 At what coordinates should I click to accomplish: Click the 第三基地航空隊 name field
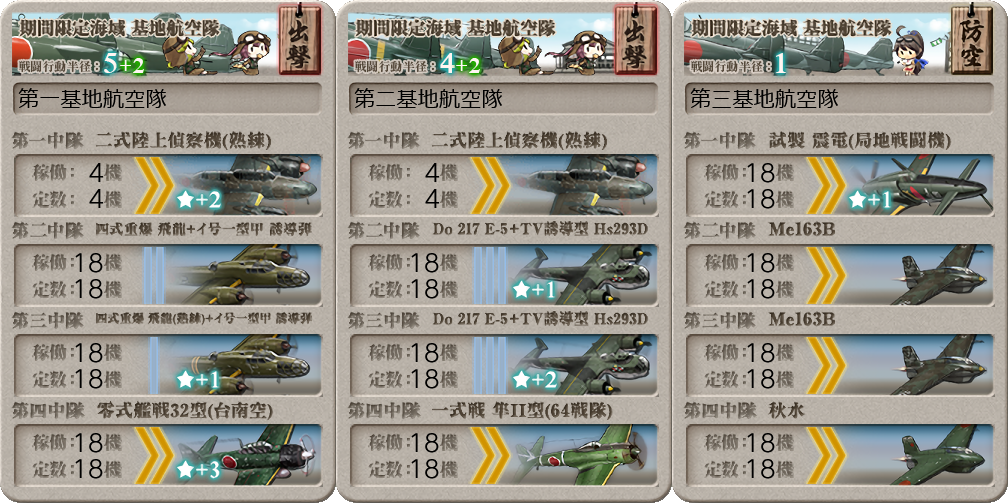[839, 99]
